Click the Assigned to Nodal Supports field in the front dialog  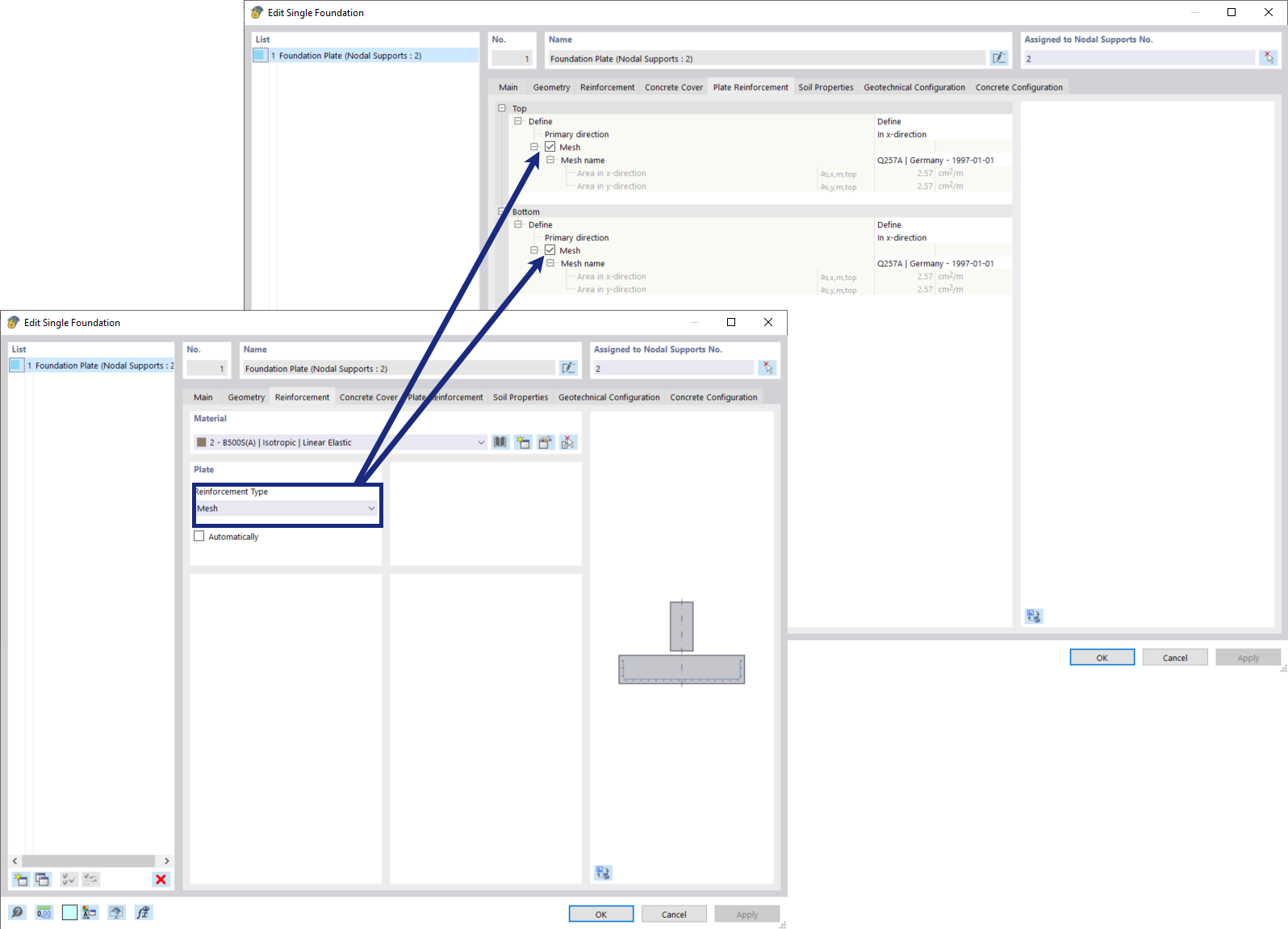click(673, 368)
